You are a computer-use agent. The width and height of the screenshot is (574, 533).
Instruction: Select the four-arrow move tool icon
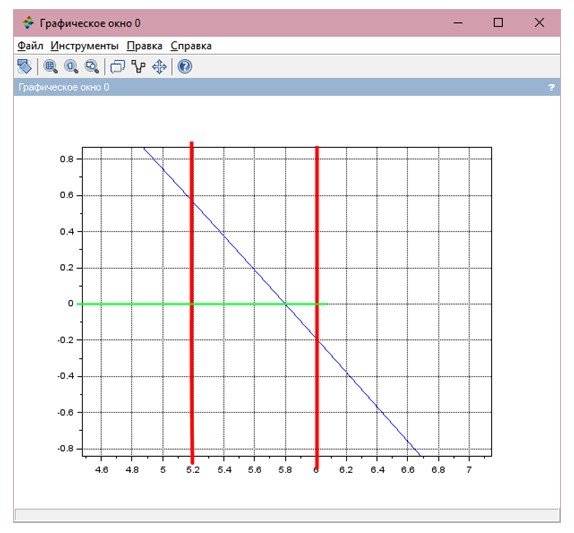[159, 67]
